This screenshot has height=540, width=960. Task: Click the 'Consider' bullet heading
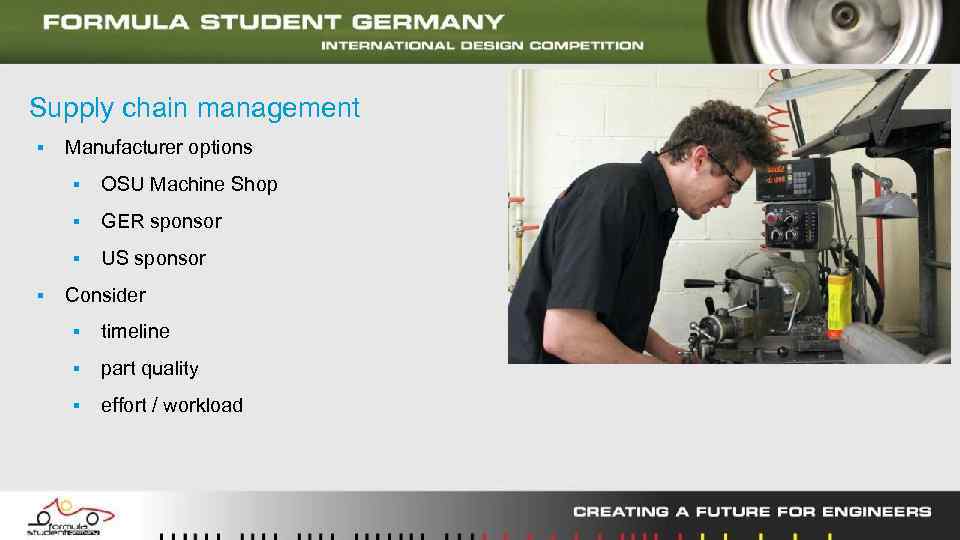(105, 295)
